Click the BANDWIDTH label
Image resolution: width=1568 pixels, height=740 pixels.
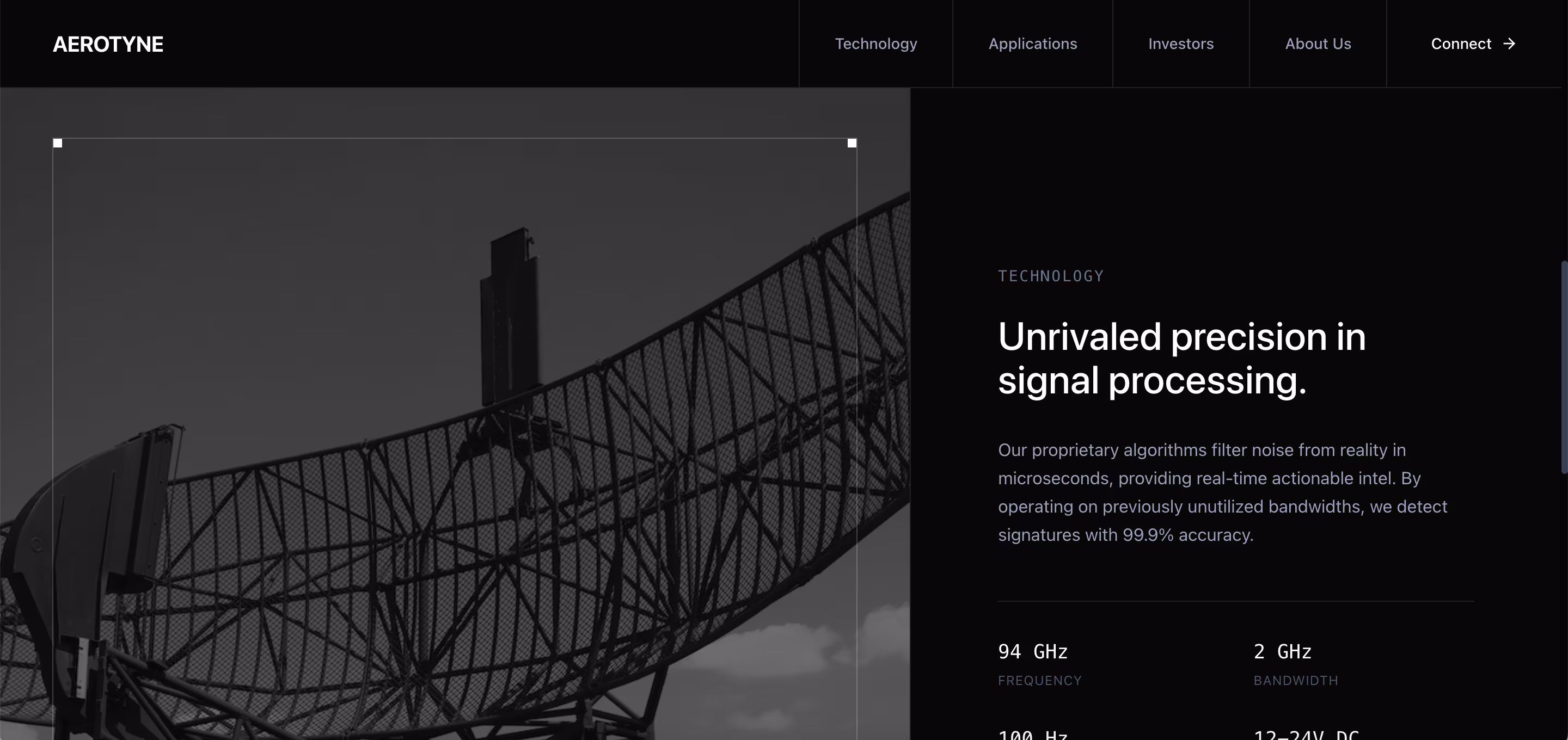[1295, 680]
